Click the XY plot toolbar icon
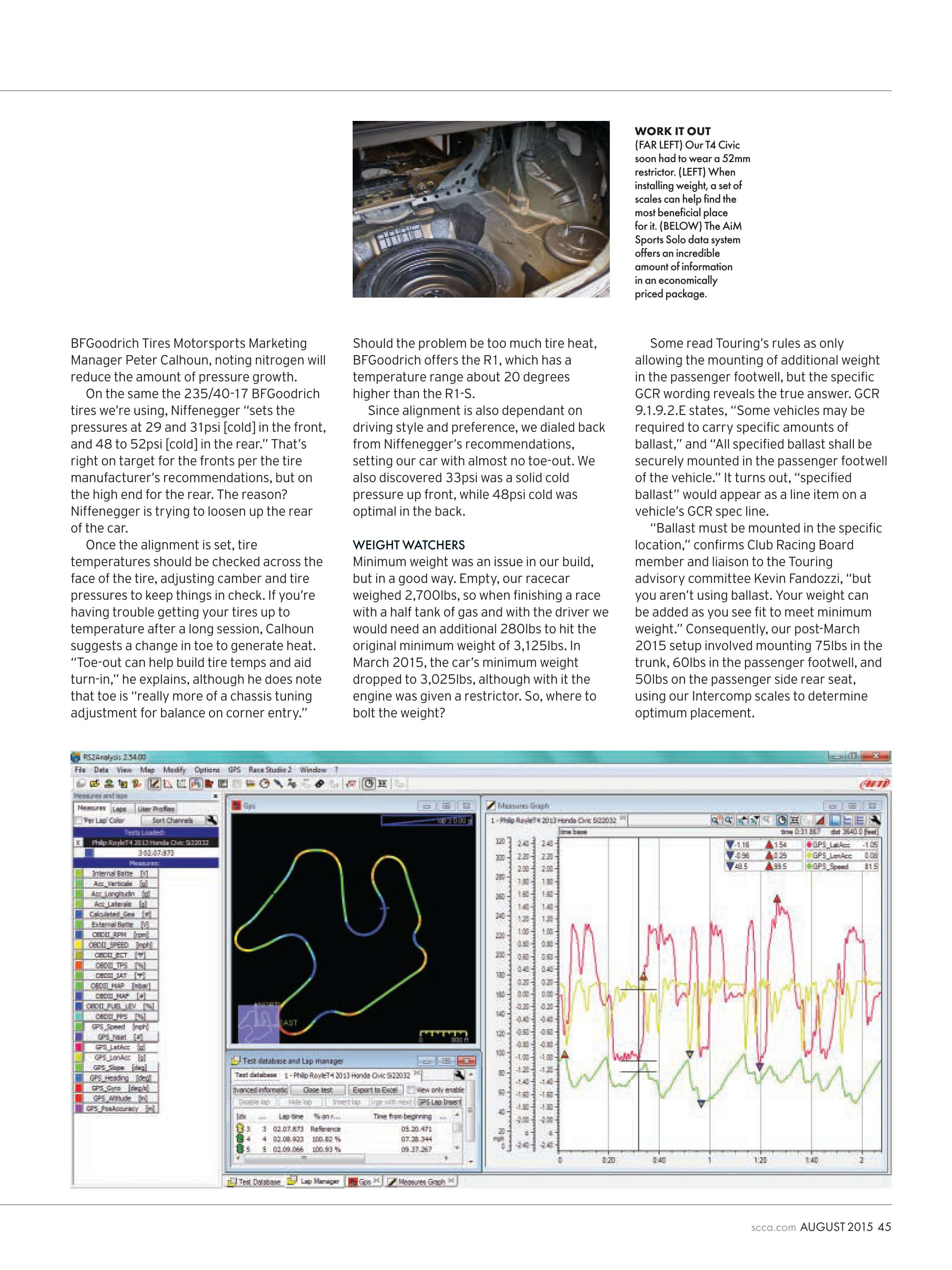Screen dimensions: 952x1270 point(182,784)
